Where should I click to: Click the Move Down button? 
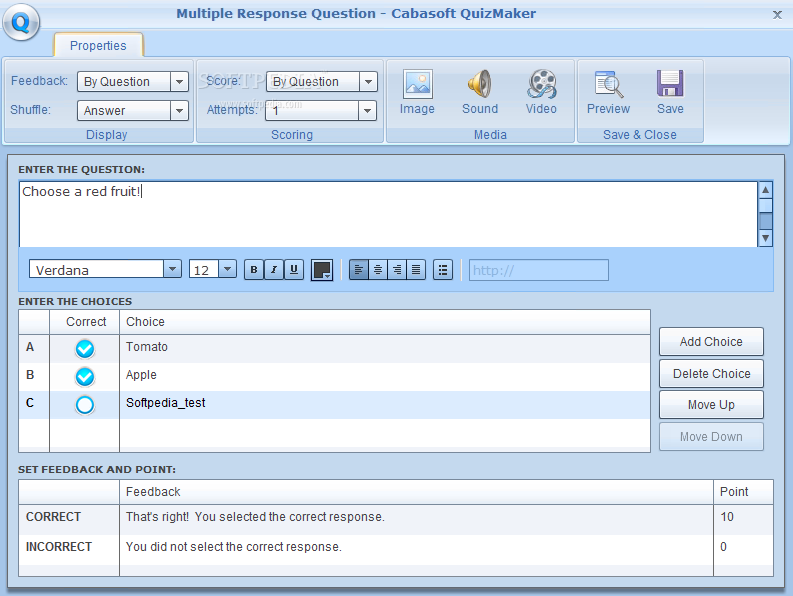(711, 437)
